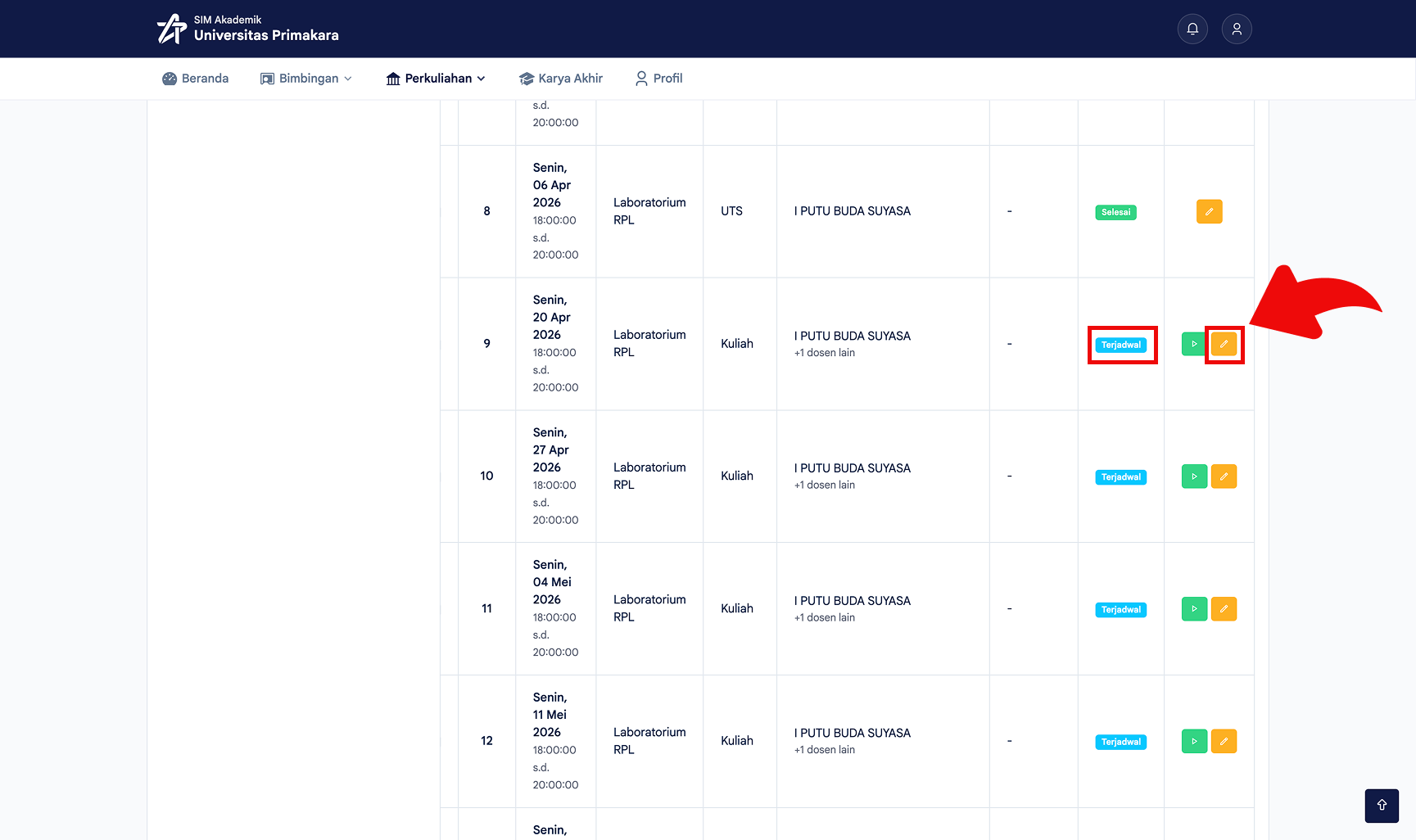Click meeting number 10 cell
The width and height of the screenshot is (1416, 840).
click(x=486, y=476)
